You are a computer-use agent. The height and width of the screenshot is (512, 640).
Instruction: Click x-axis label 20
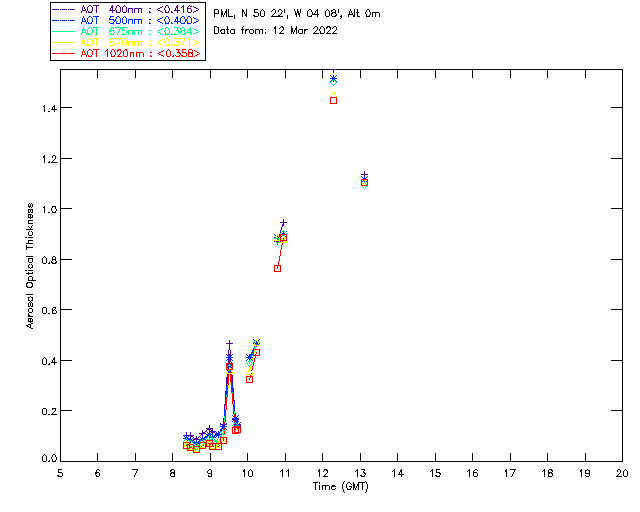pyautogui.click(x=622, y=473)
